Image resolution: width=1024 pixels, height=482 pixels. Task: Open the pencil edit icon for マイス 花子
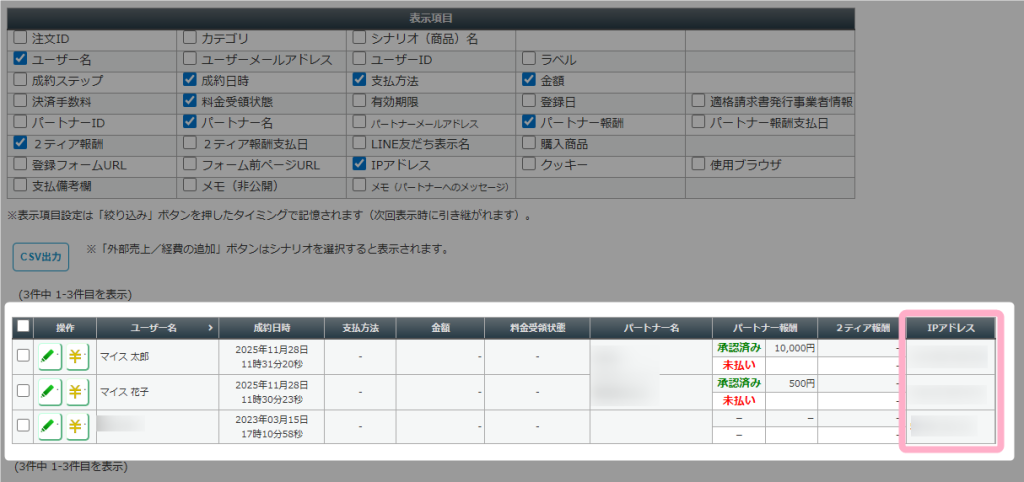coord(48,392)
